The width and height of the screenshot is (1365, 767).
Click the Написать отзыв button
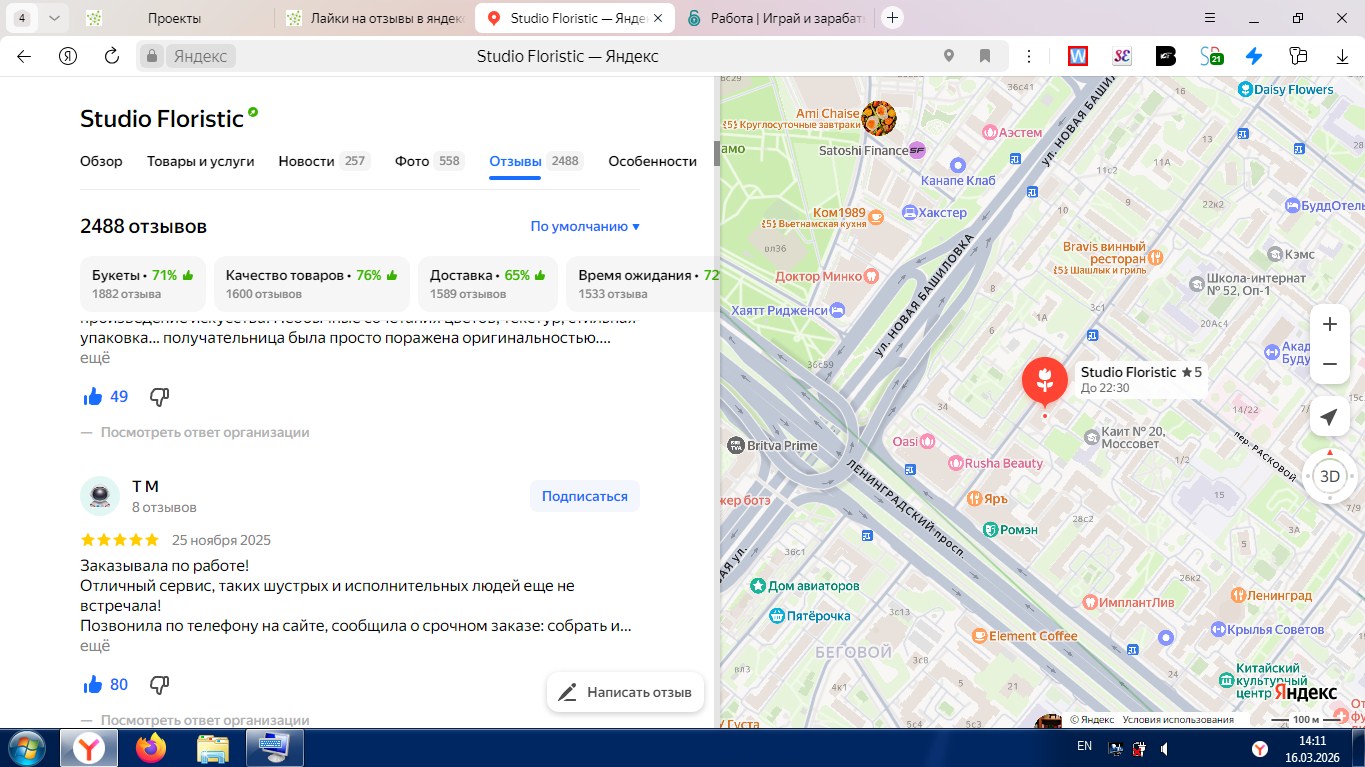tap(625, 692)
